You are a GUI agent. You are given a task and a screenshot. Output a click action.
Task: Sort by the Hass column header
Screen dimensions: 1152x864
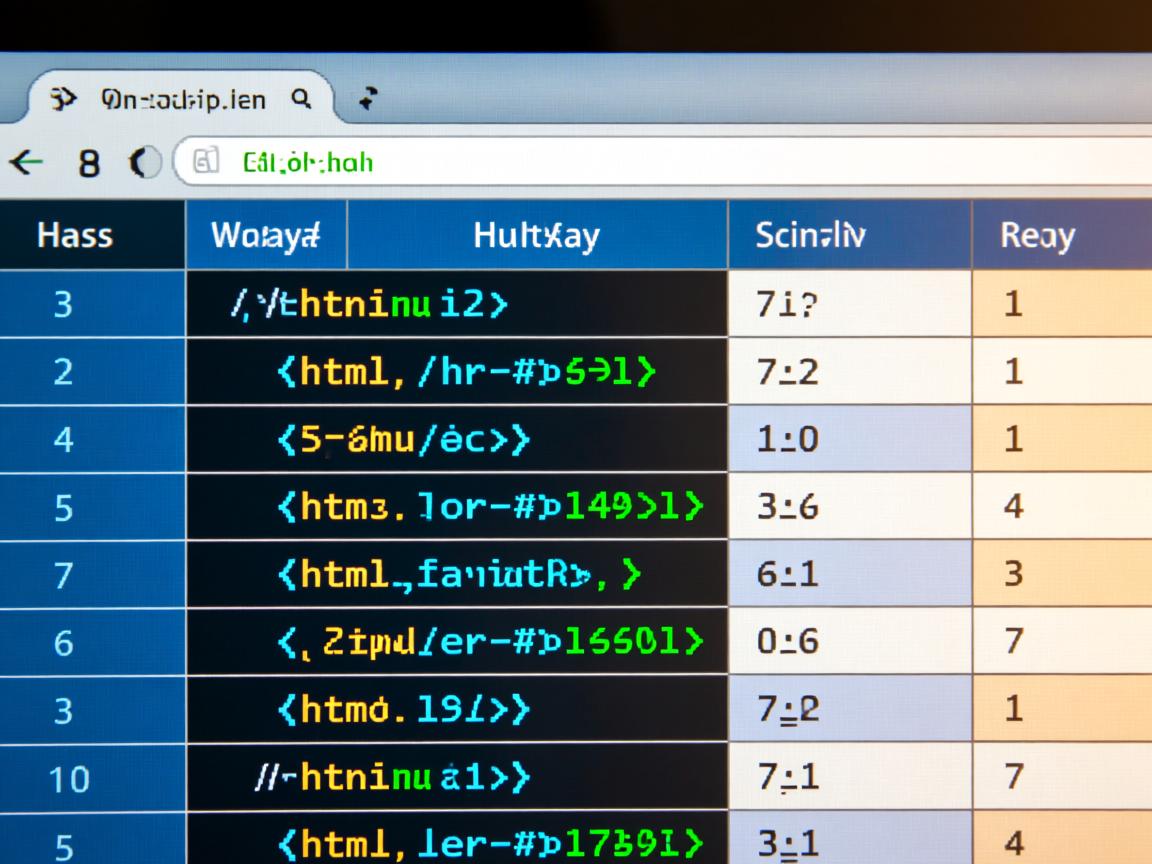(75, 236)
